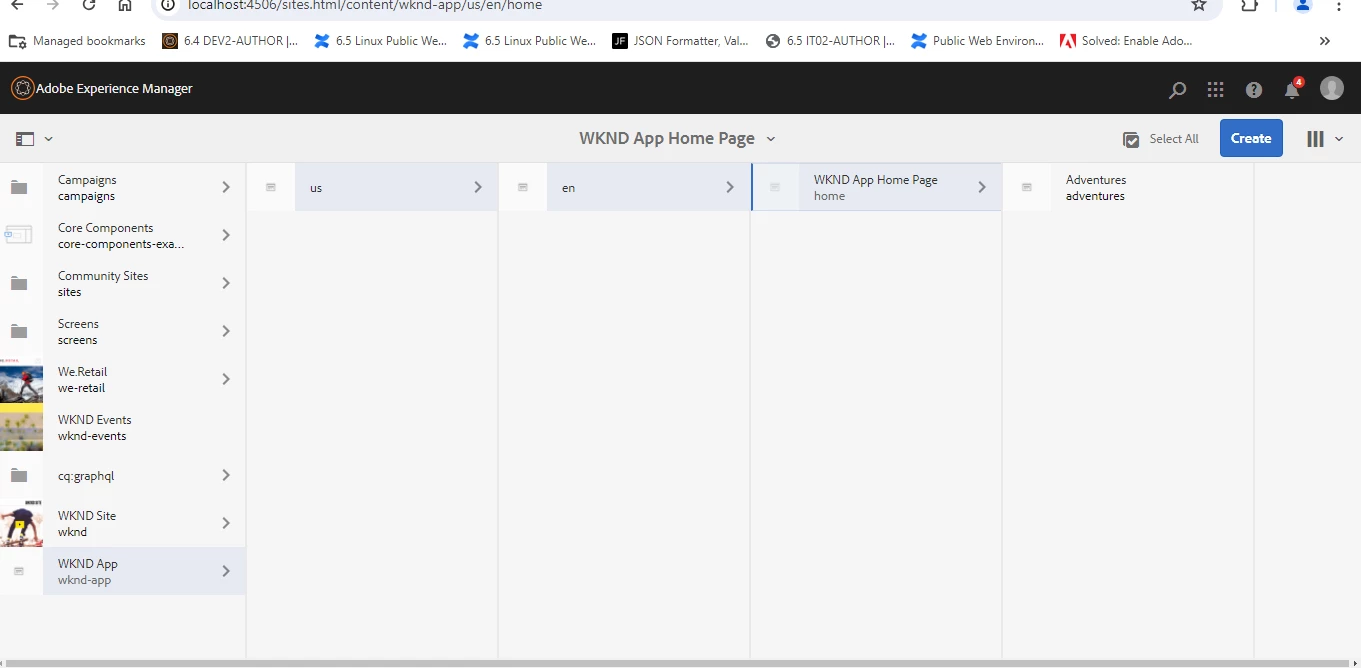
Task: Navigate forward in the browser
Action: pyautogui.click(x=53, y=5)
